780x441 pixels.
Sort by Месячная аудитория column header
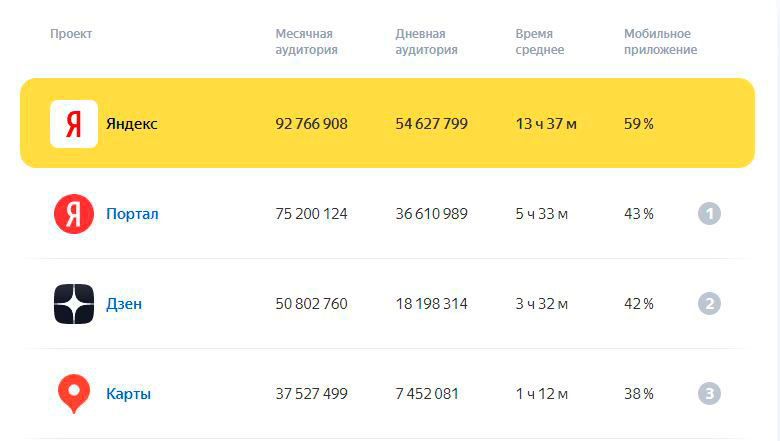(306, 42)
